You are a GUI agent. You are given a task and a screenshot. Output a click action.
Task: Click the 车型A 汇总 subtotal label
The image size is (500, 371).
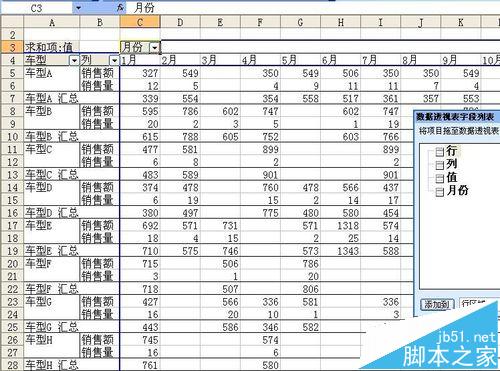pos(52,98)
